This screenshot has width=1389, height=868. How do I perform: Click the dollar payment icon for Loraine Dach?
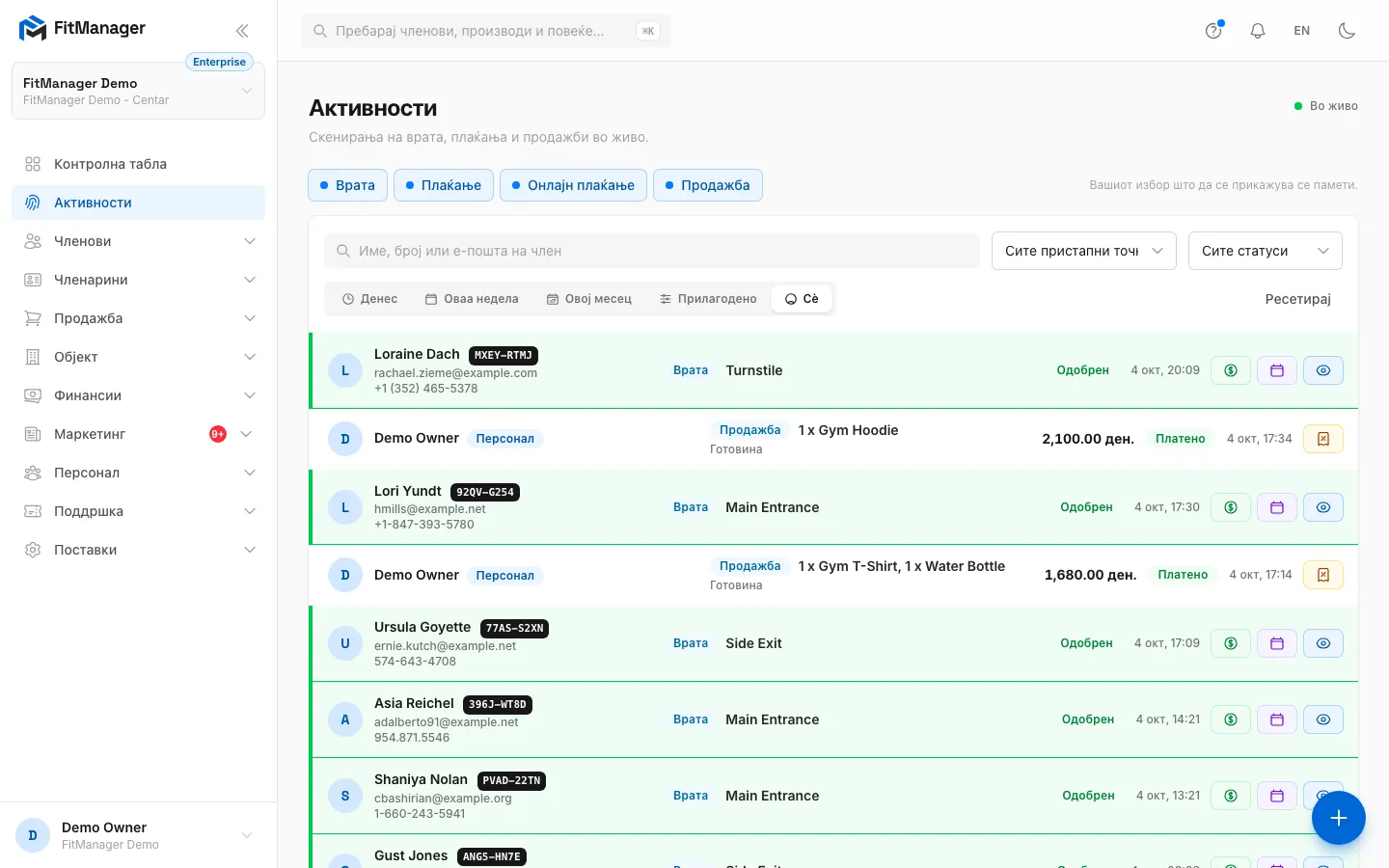1231,370
